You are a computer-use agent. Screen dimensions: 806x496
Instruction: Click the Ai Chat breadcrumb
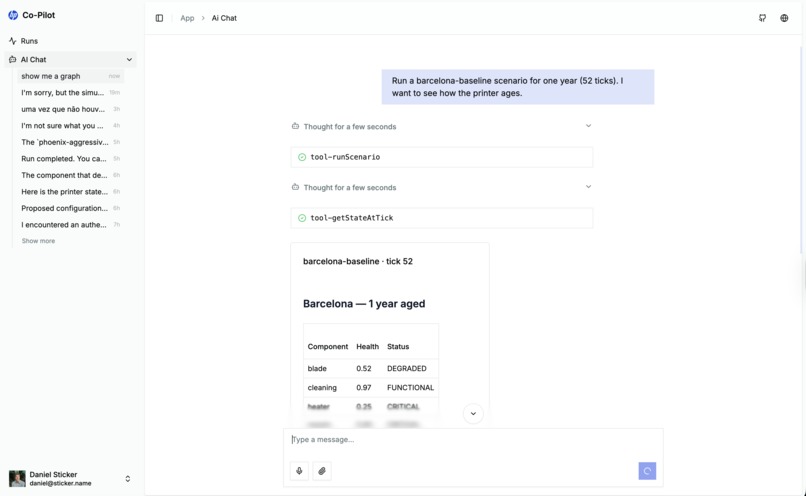point(224,18)
